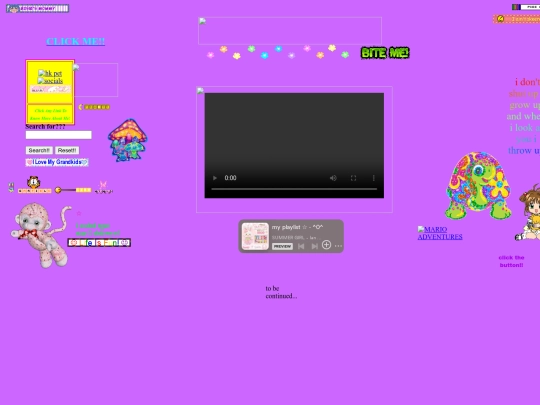The image size is (540, 405).
Task: Click the 'my playlist' title text
Action: coord(297,227)
